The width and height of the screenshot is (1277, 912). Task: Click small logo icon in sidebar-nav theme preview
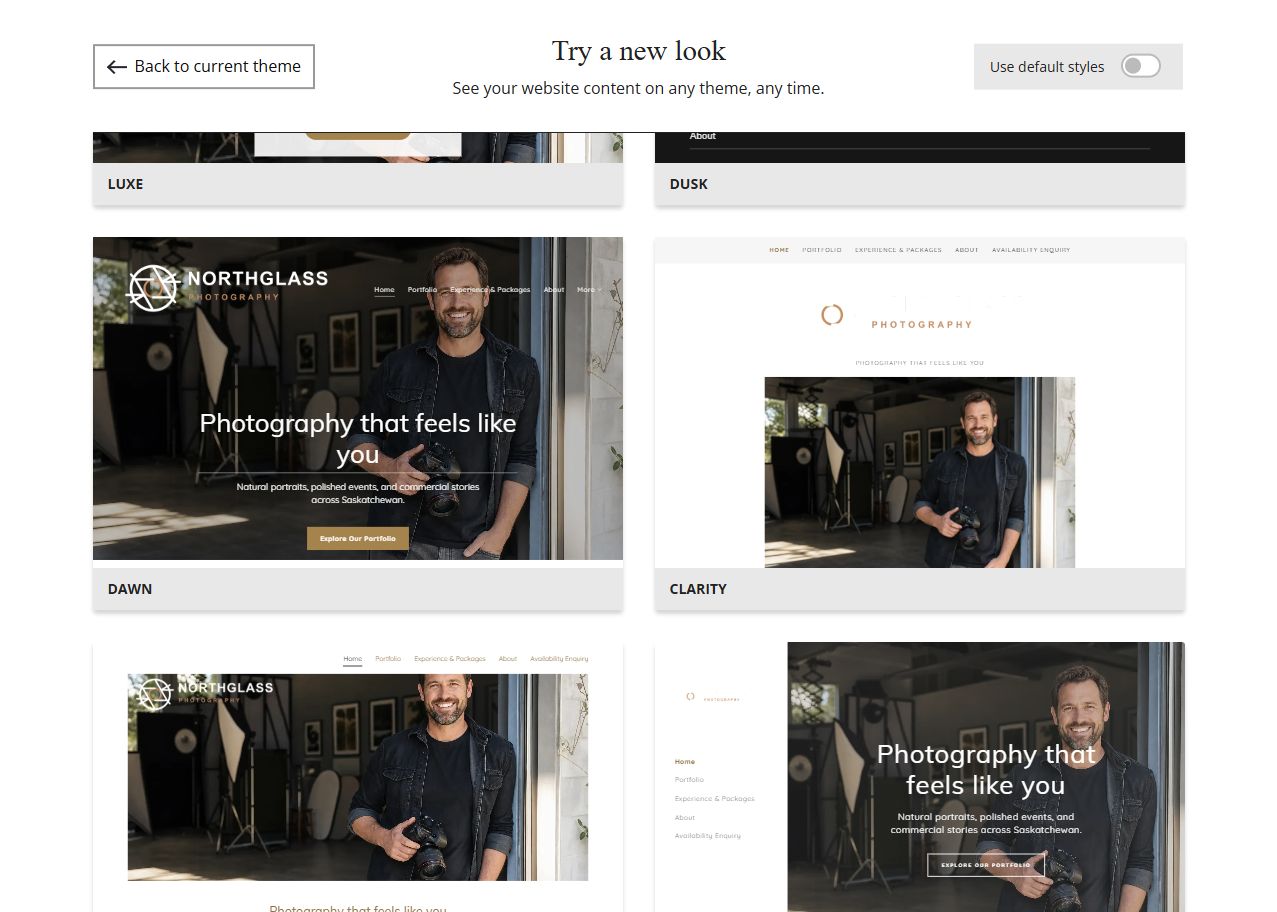pyautogui.click(x=690, y=697)
